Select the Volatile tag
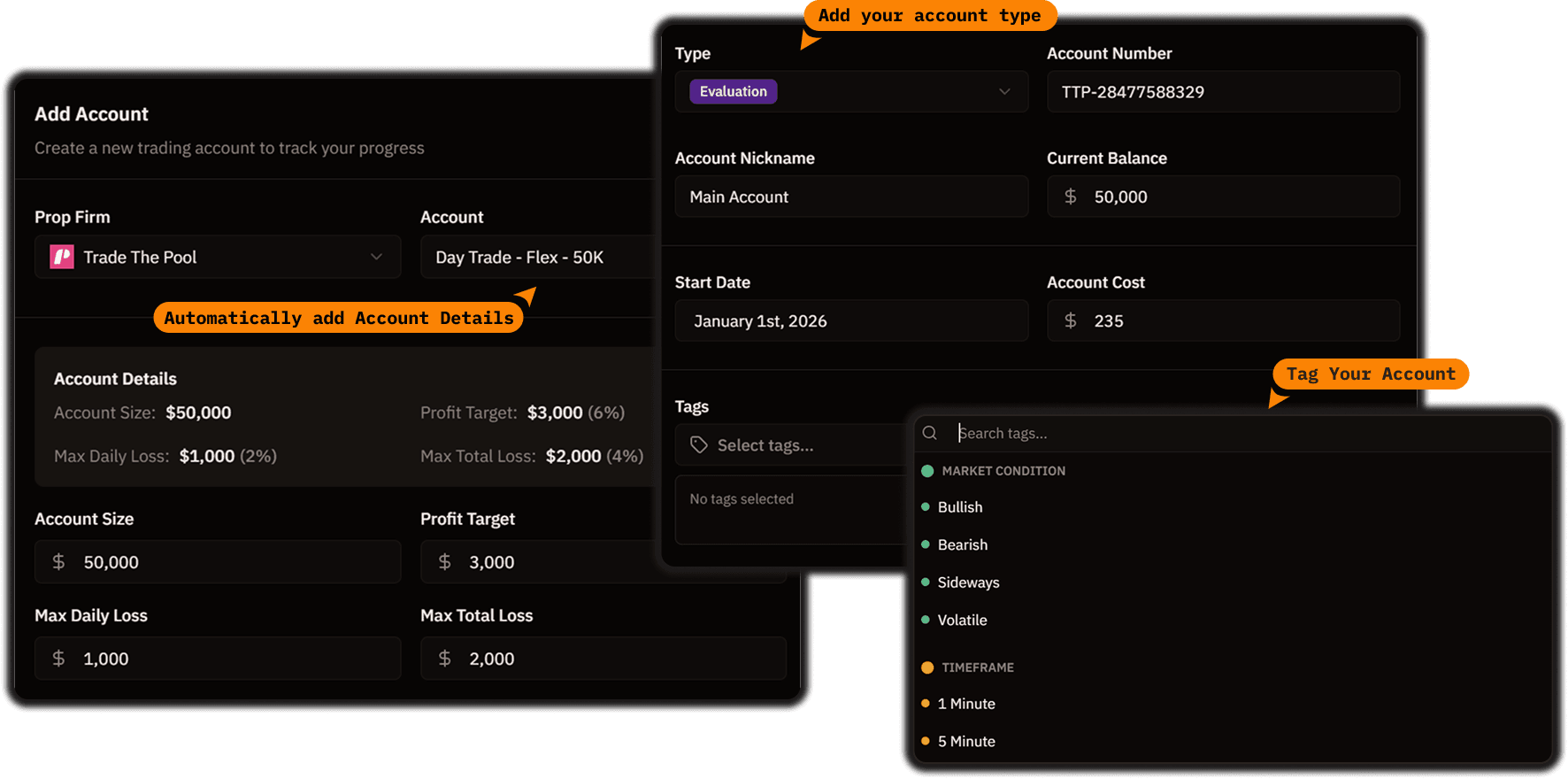The image size is (1568, 779). pos(962,621)
